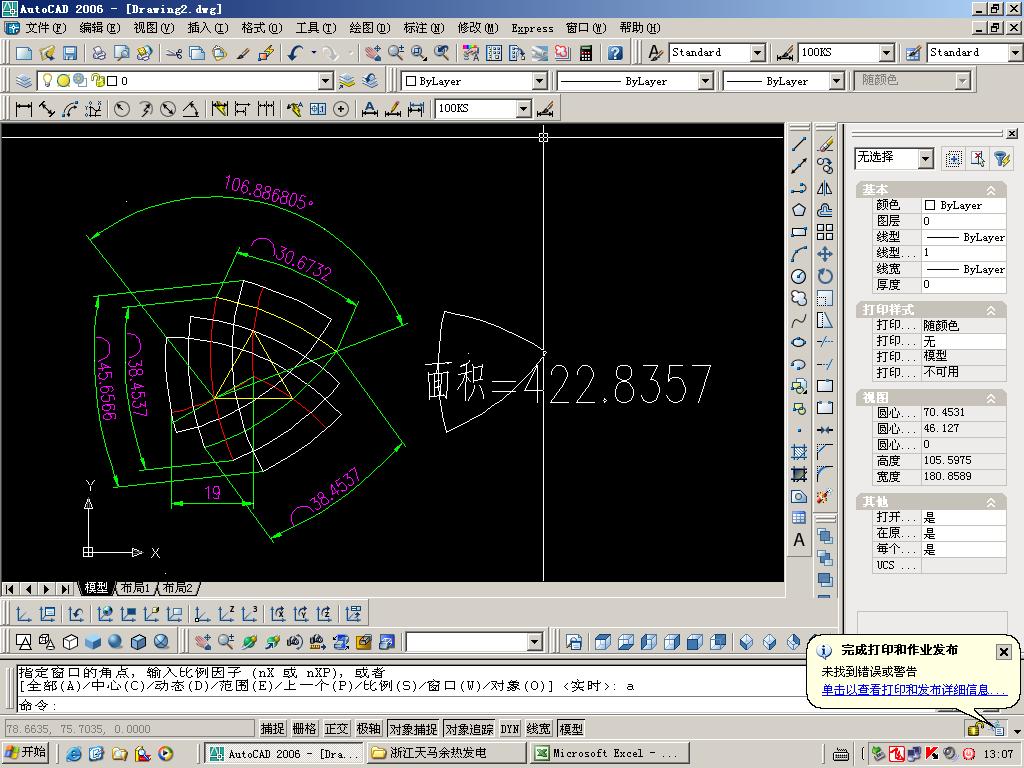The height and width of the screenshot is (768, 1024).
Task: Open the Layer Properties Manager icon
Action: coord(24,81)
